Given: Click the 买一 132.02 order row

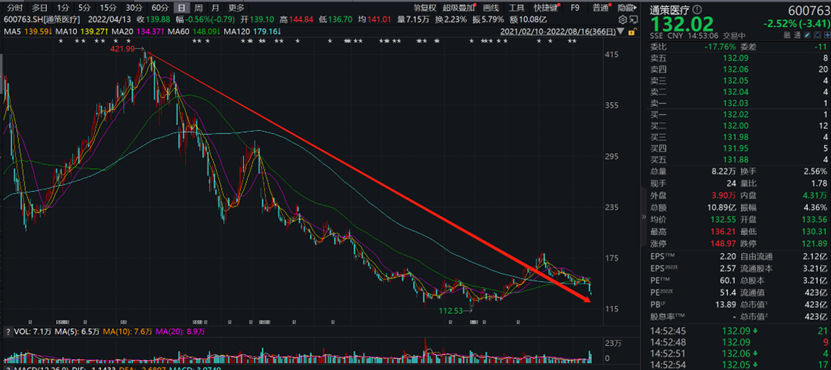Looking at the screenshot, I should coord(738,114).
